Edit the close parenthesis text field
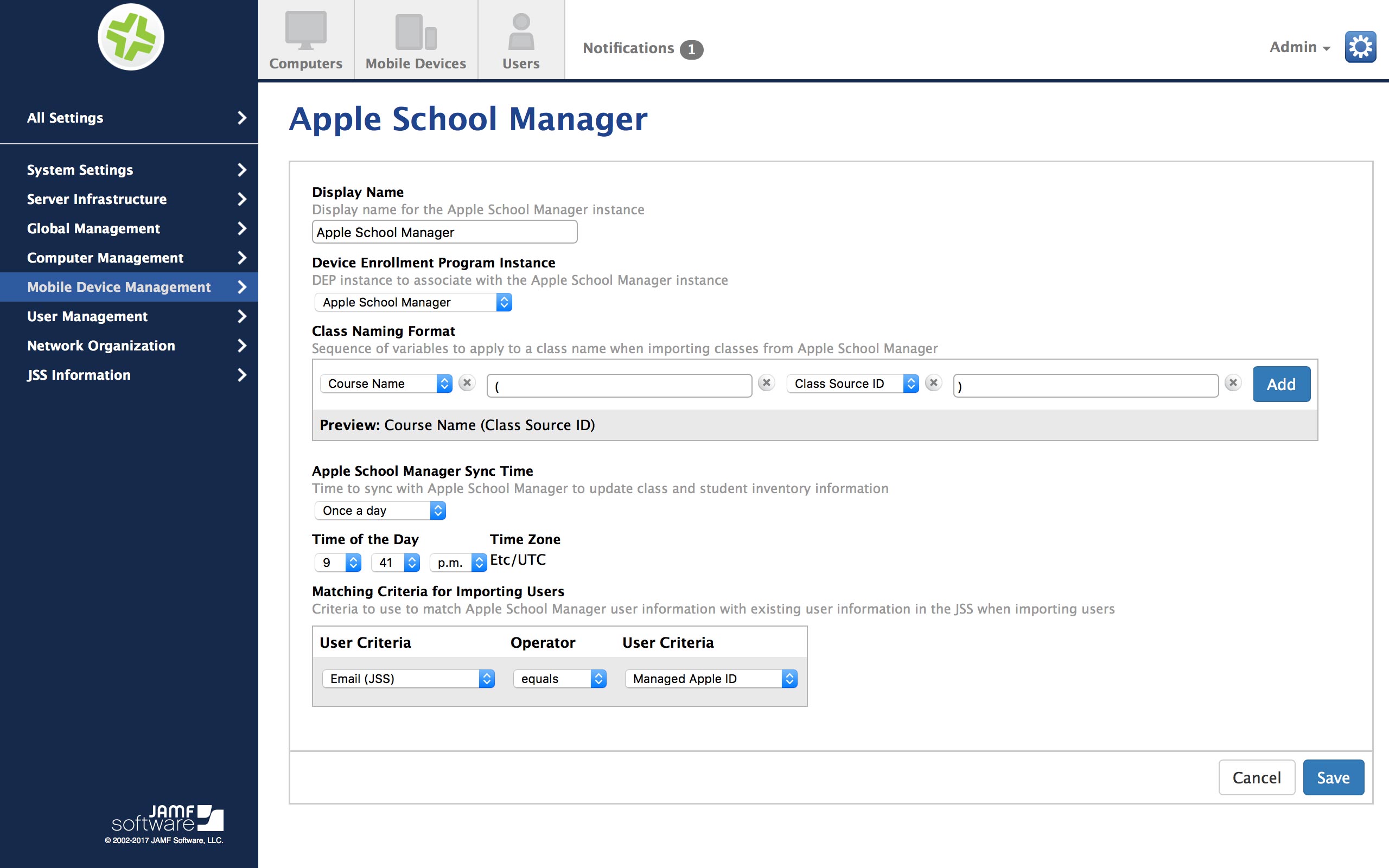Screen dimensions: 1389x868 tap(1085, 385)
